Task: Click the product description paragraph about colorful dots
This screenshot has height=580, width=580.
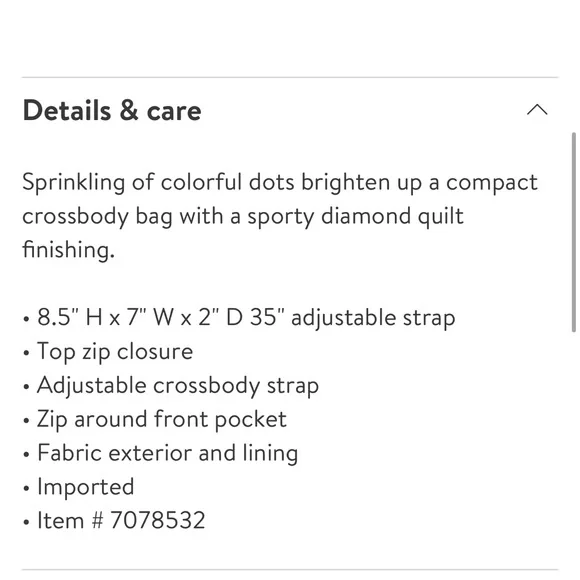Action: [280, 216]
